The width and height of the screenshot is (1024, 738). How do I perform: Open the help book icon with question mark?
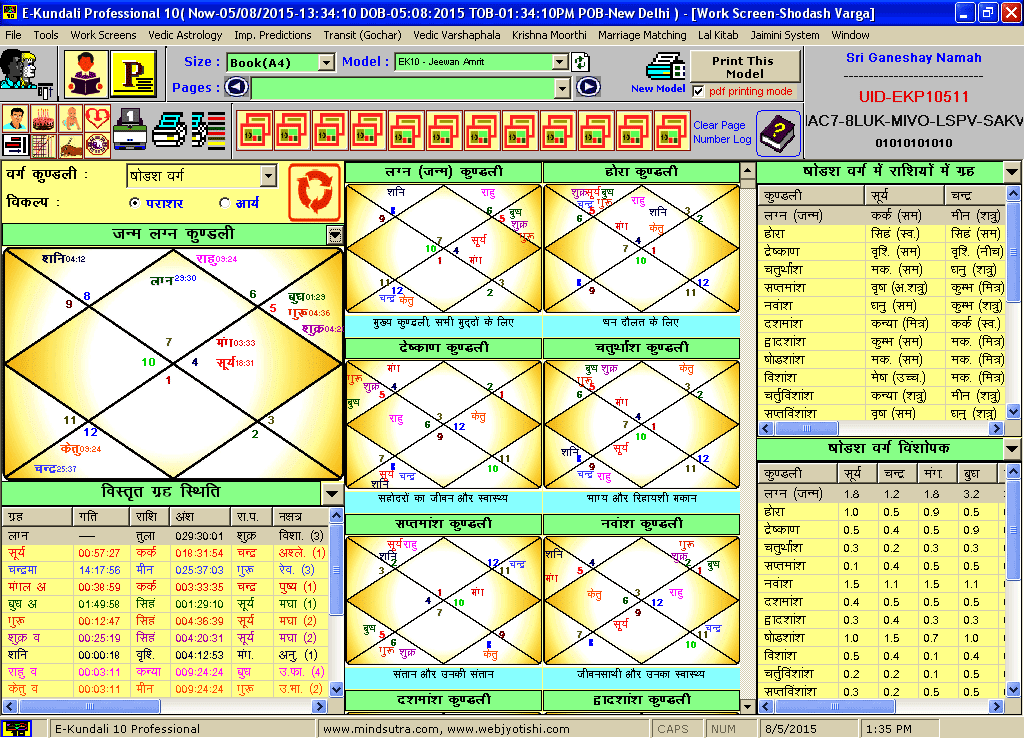coord(778,133)
